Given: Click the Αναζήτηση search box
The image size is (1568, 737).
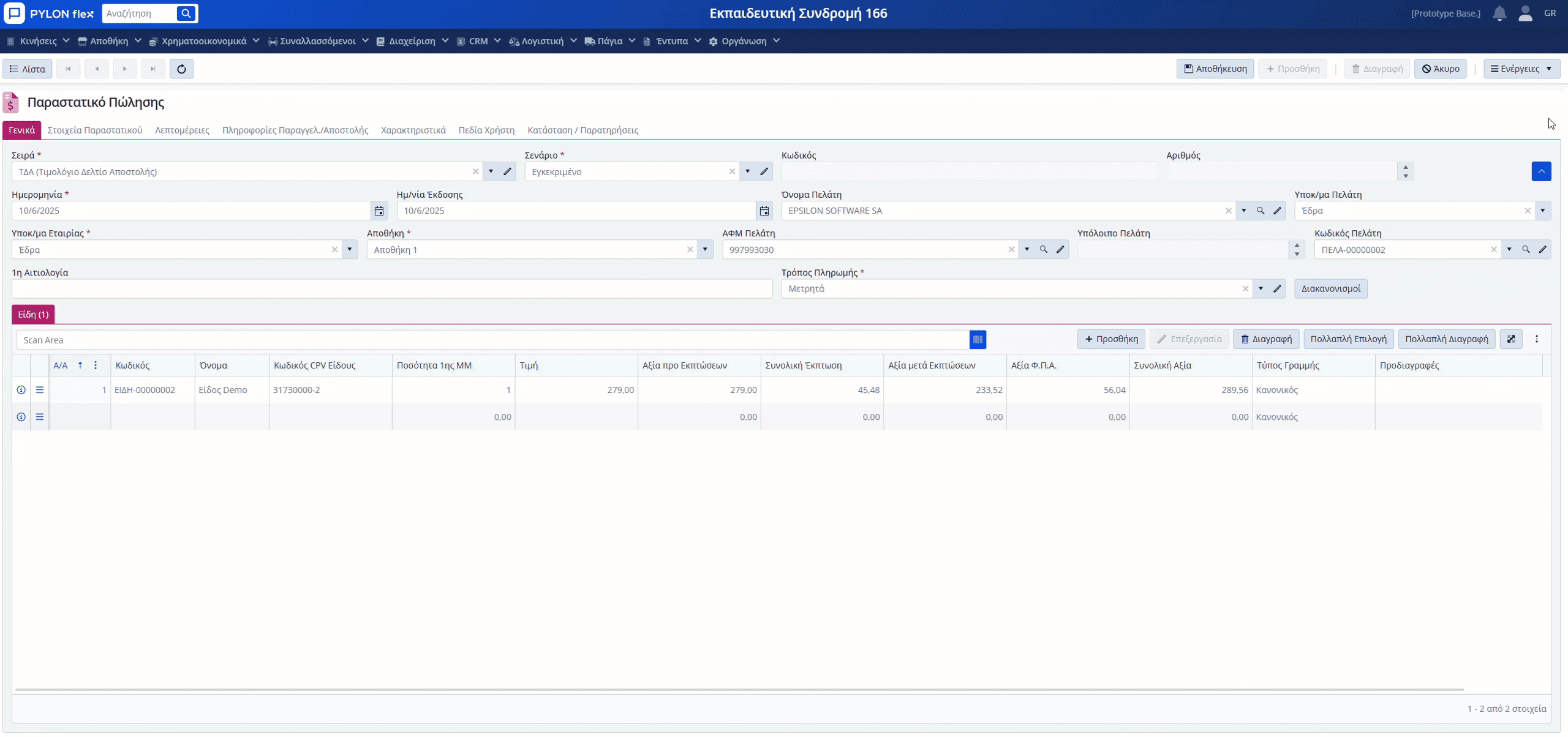Looking at the screenshot, I should [x=140, y=13].
